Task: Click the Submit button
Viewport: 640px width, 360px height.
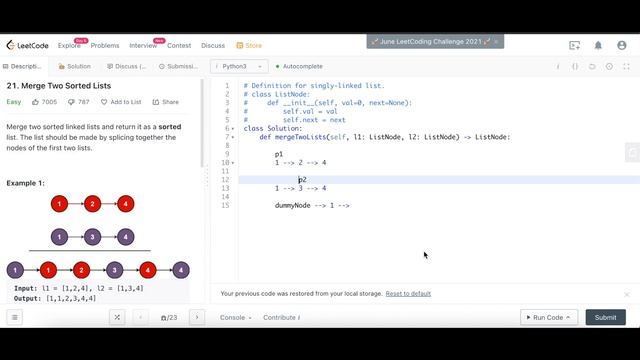Action: pyautogui.click(x=605, y=317)
